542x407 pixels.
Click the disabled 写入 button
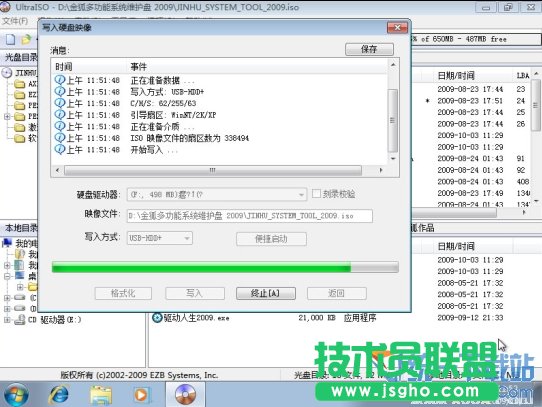point(195,294)
